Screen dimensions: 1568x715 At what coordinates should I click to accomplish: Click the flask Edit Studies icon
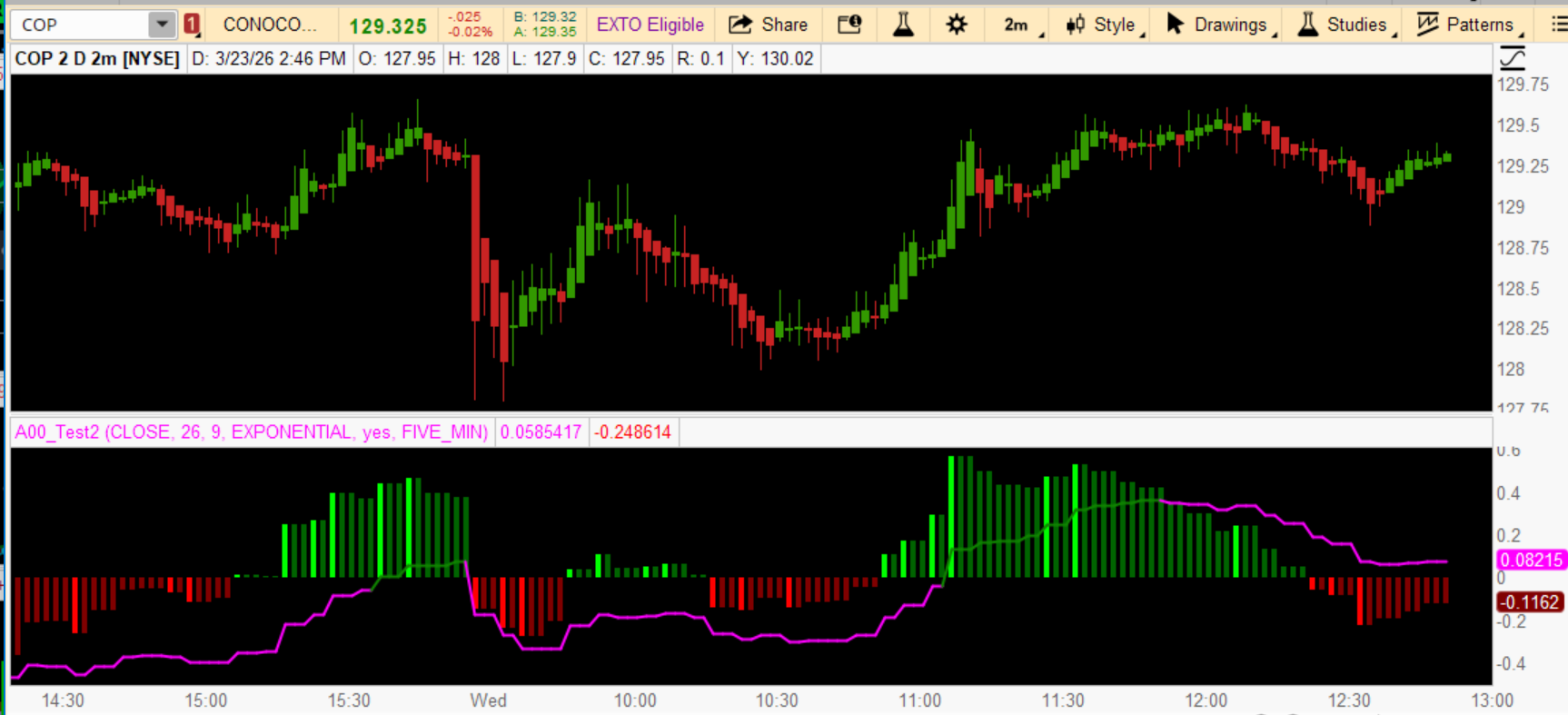903,25
